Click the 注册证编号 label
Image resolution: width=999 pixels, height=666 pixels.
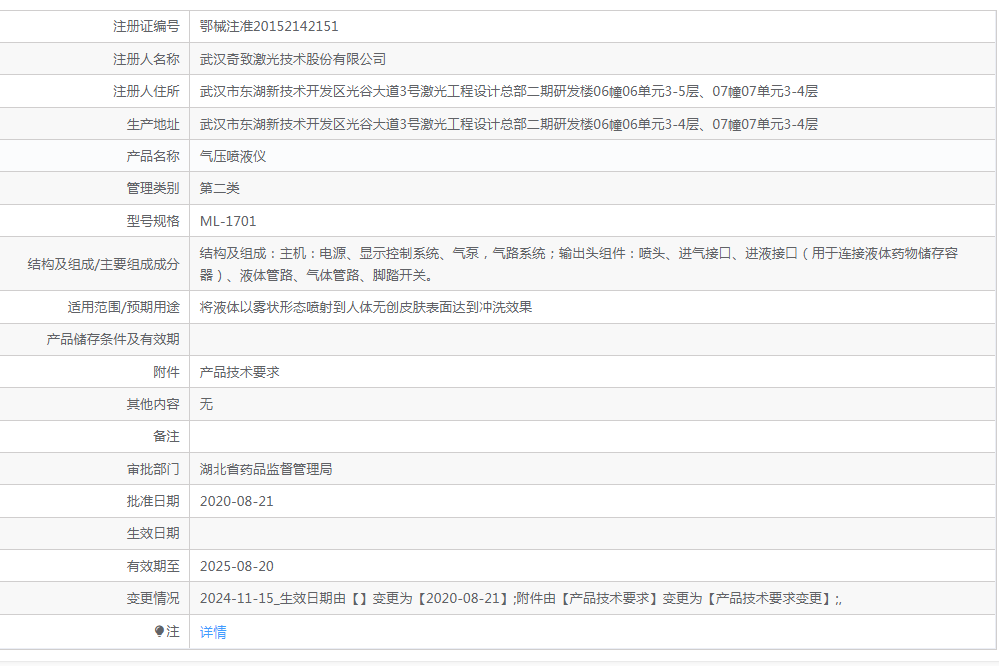click(x=147, y=26)
